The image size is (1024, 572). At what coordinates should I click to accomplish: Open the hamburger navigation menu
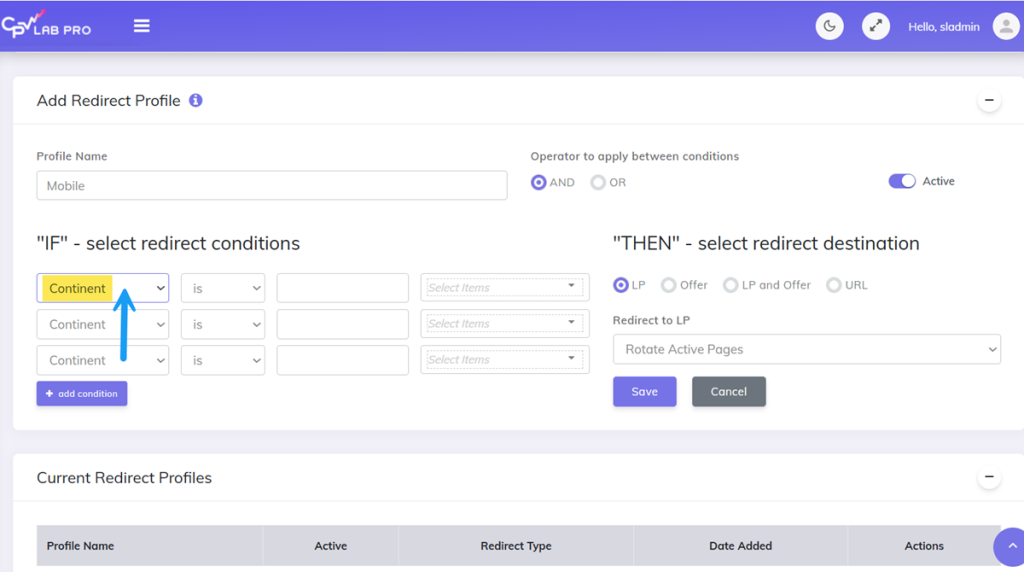(x=142, y=26)
